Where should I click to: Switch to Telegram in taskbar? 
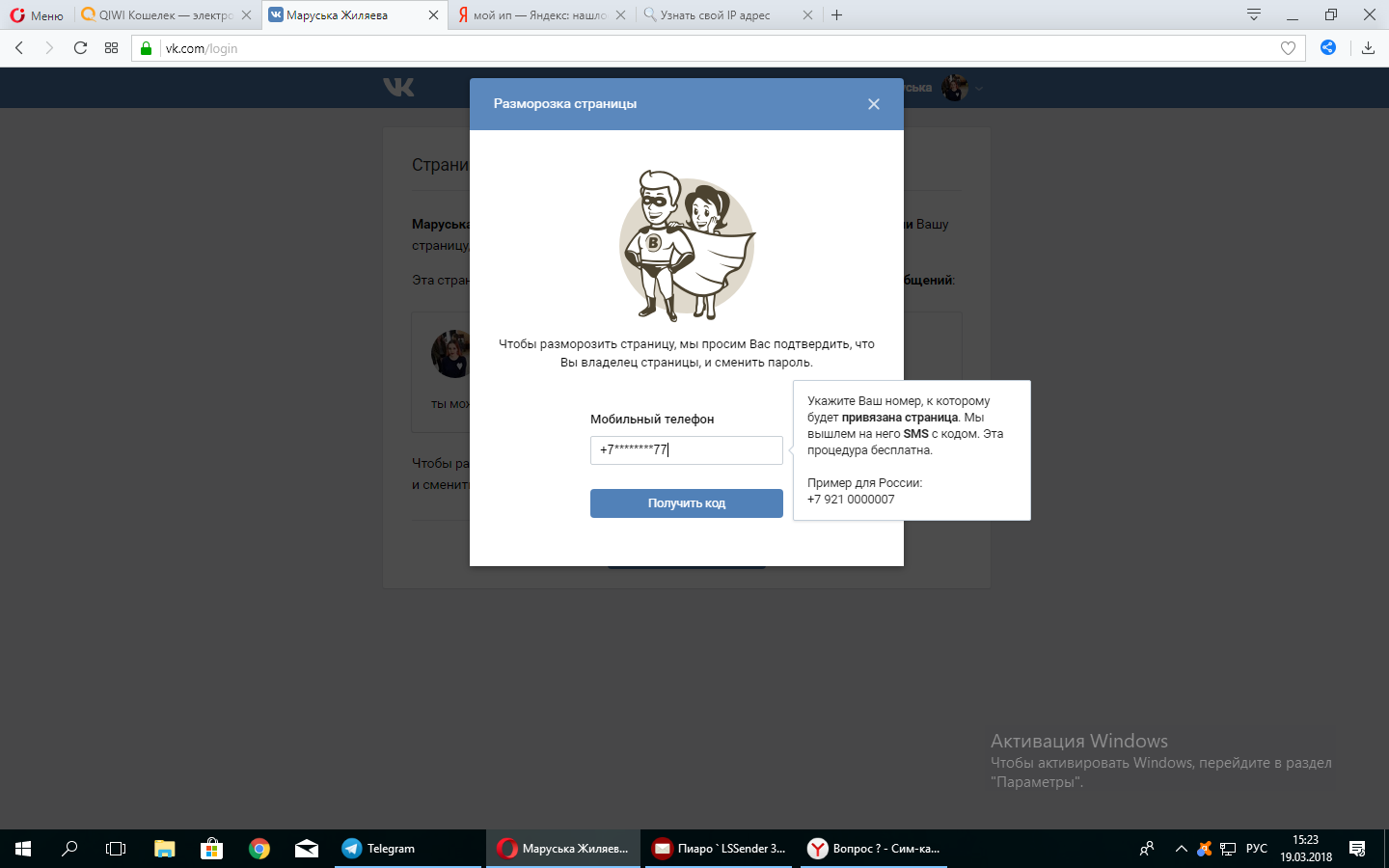[x=407, y=849]
